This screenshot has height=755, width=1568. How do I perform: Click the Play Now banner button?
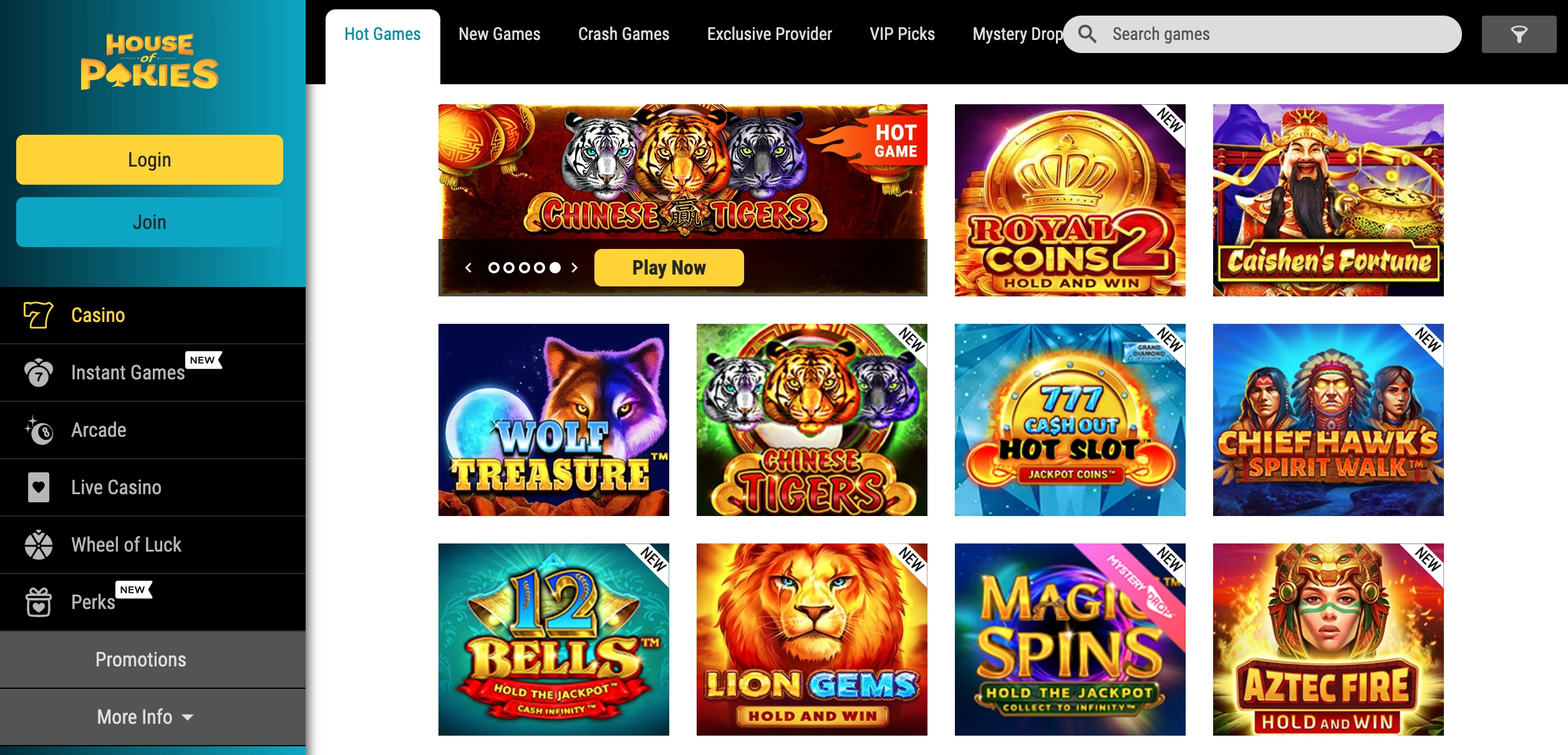point(669,268)
